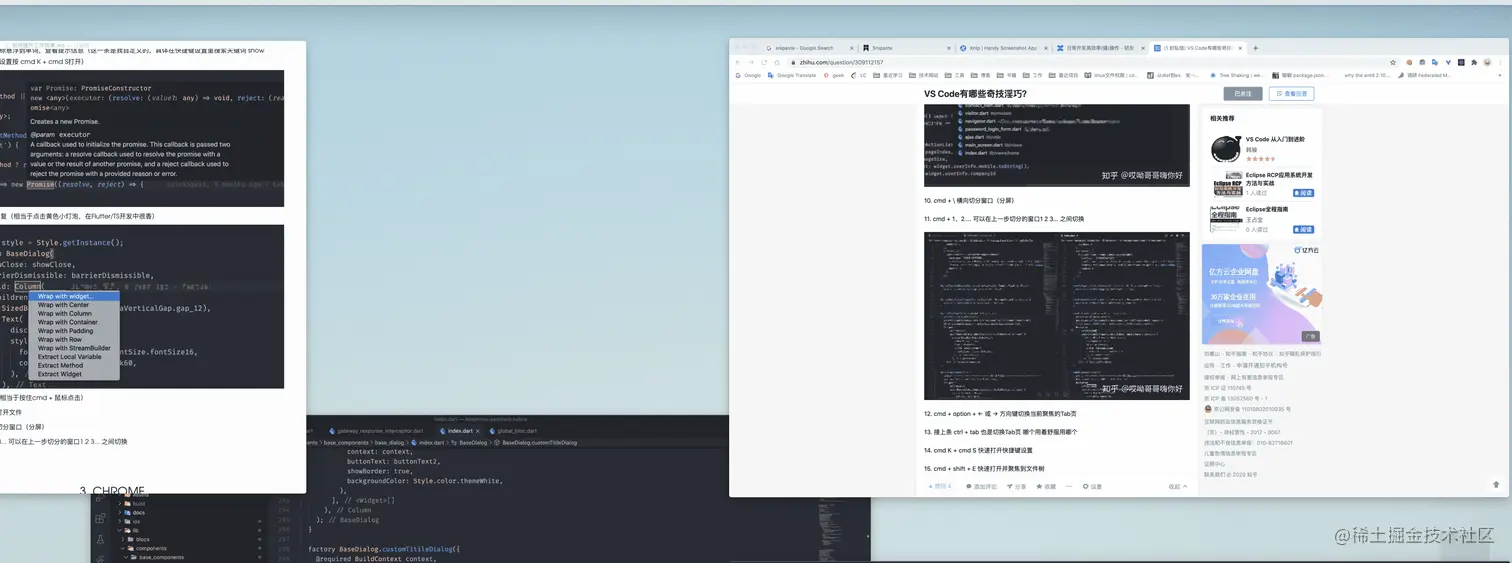Go back in the Chrome window
The image size is (1512, 563).
click(x=737, y=62)
